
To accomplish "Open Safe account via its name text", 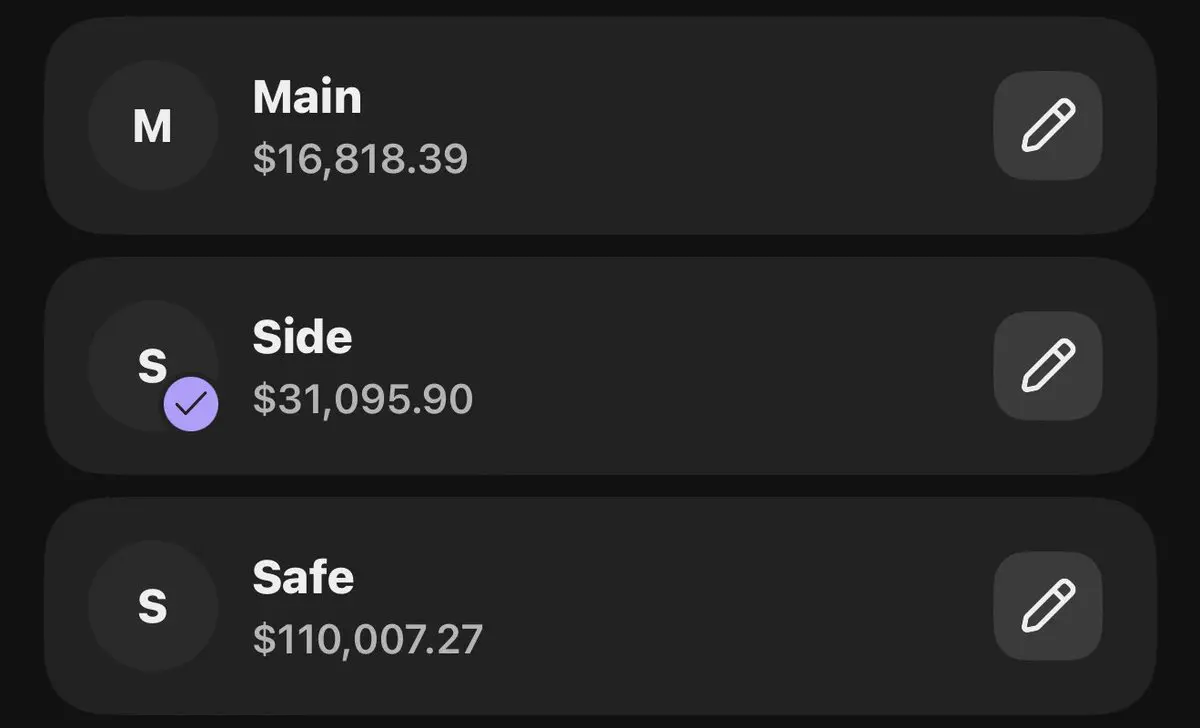I will (x=303, y=577).
